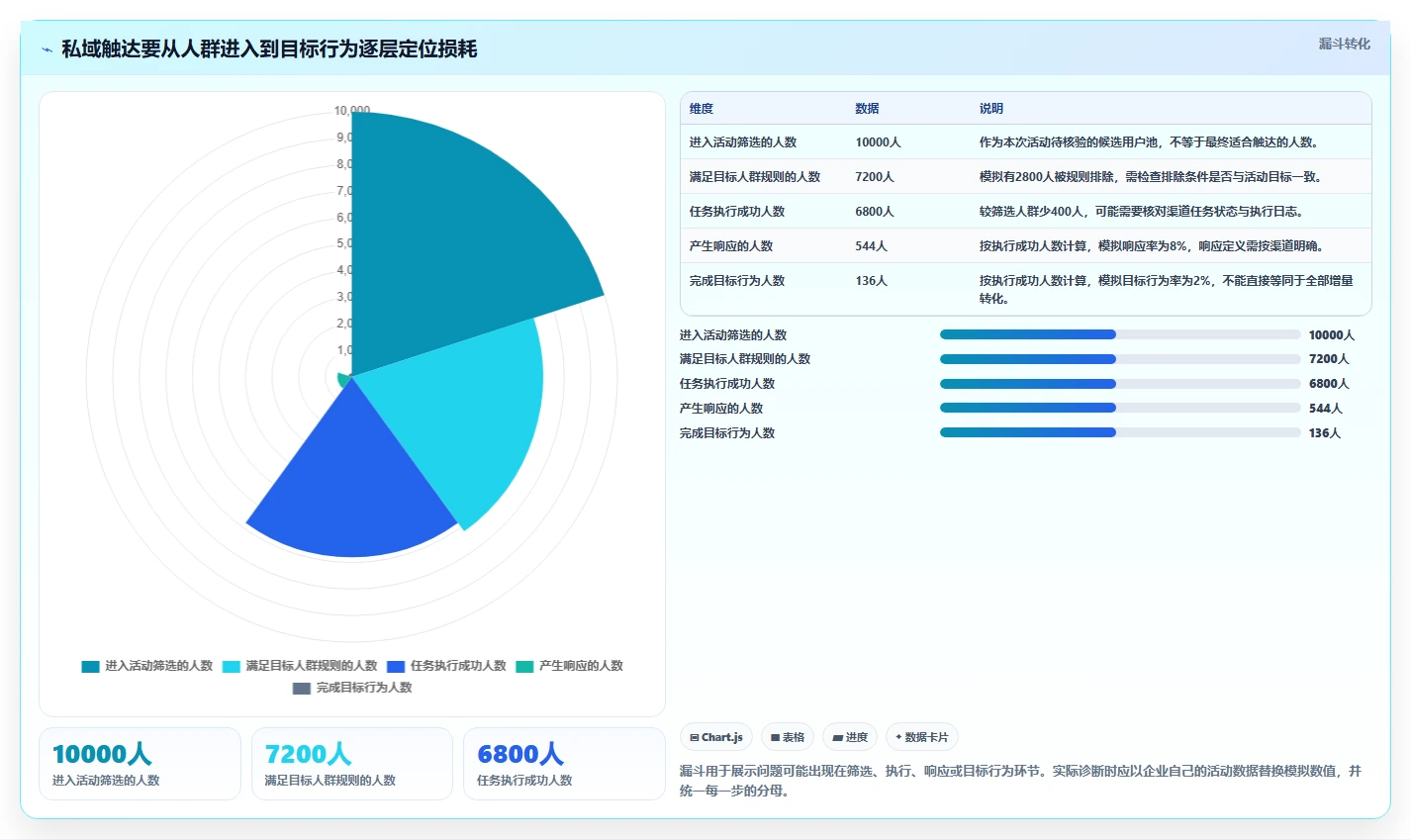
Task: Click the progress bar for 产生响应的人数
Action: (x=1120, y=408)
